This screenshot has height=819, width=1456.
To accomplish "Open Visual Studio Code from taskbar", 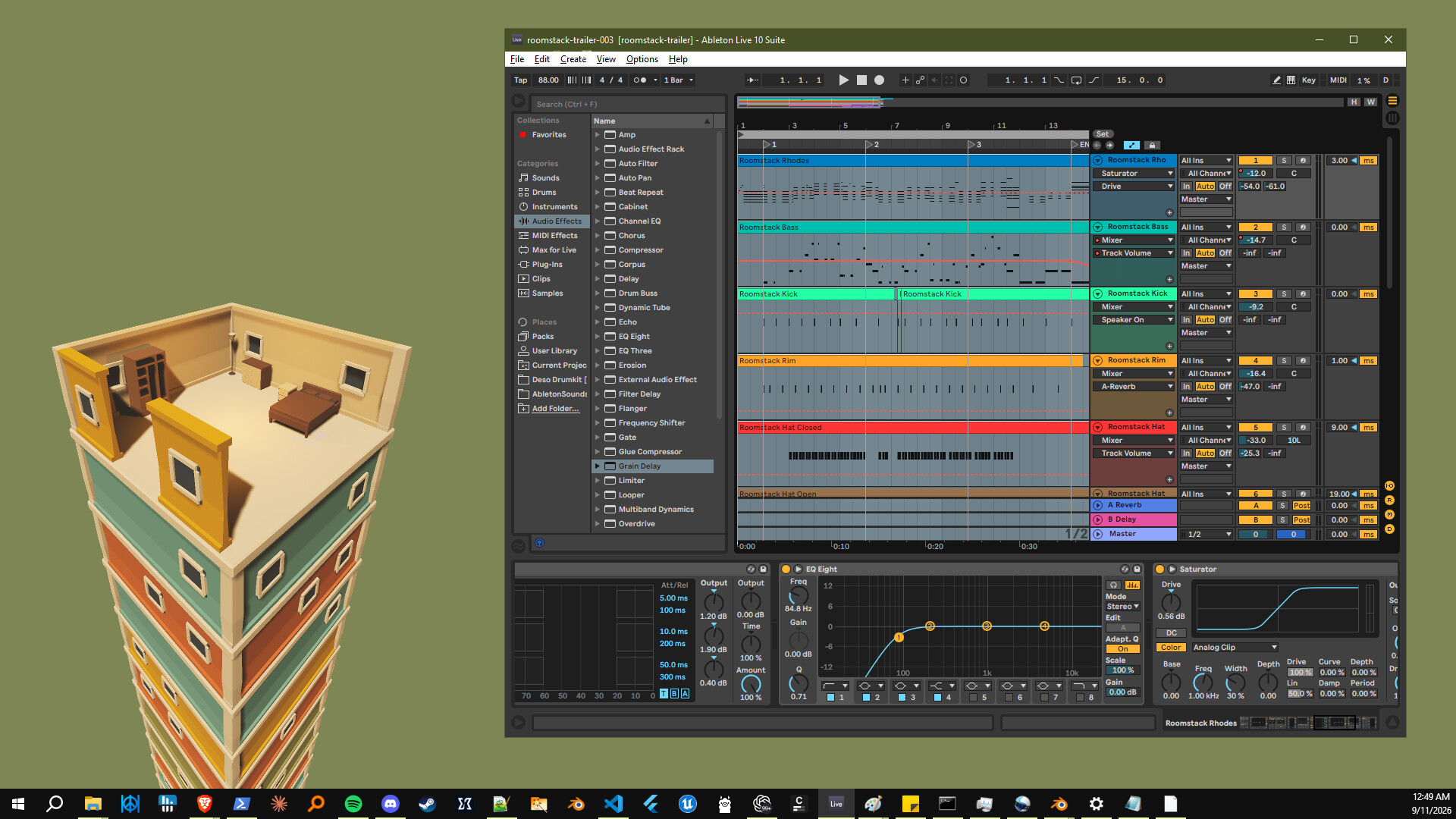I will (x=613, y=804).
